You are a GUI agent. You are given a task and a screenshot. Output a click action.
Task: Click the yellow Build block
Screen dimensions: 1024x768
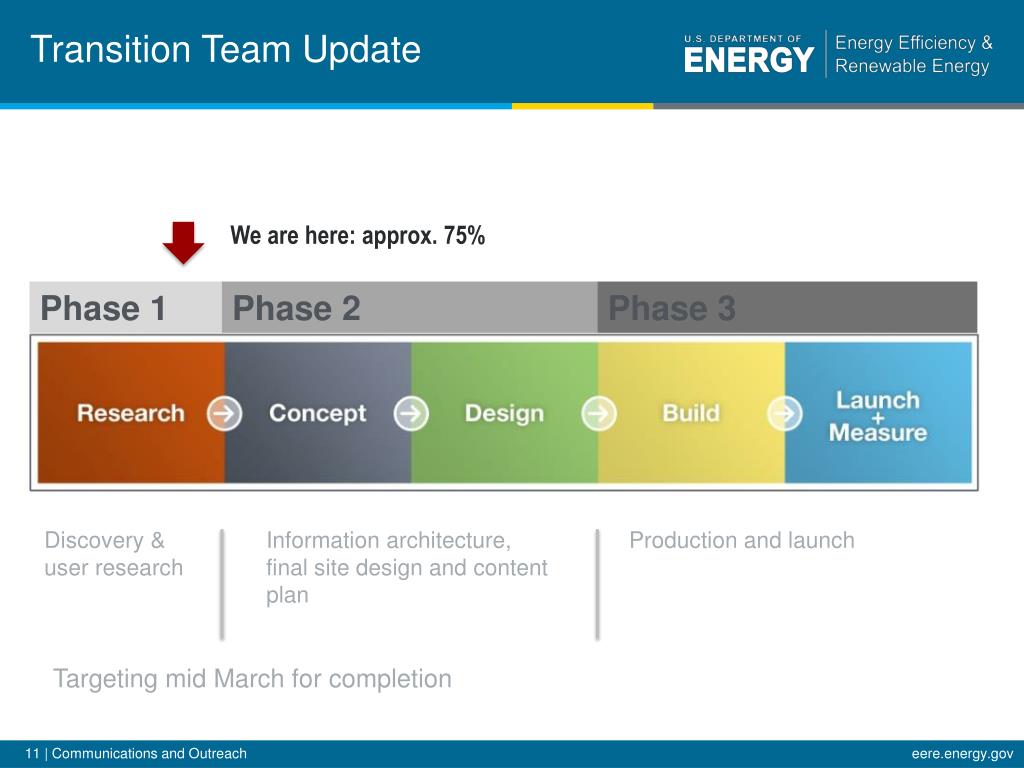[x=692, y=413]
